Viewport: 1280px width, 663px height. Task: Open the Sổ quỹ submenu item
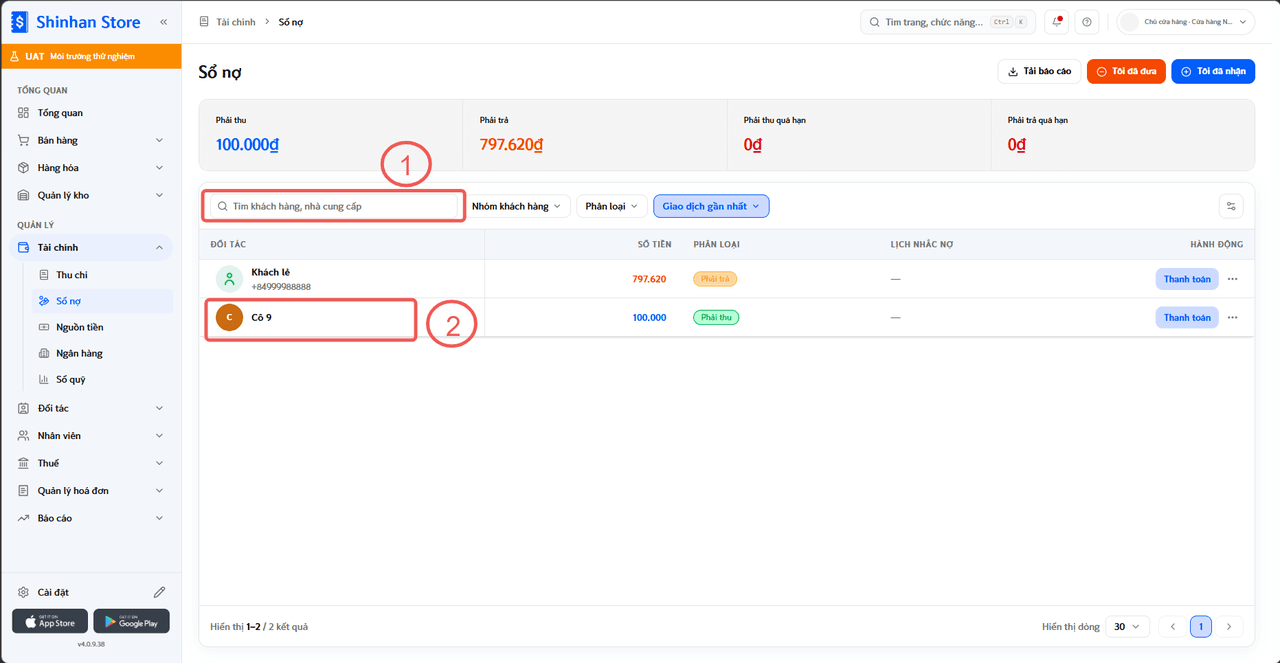coord(101,379)
